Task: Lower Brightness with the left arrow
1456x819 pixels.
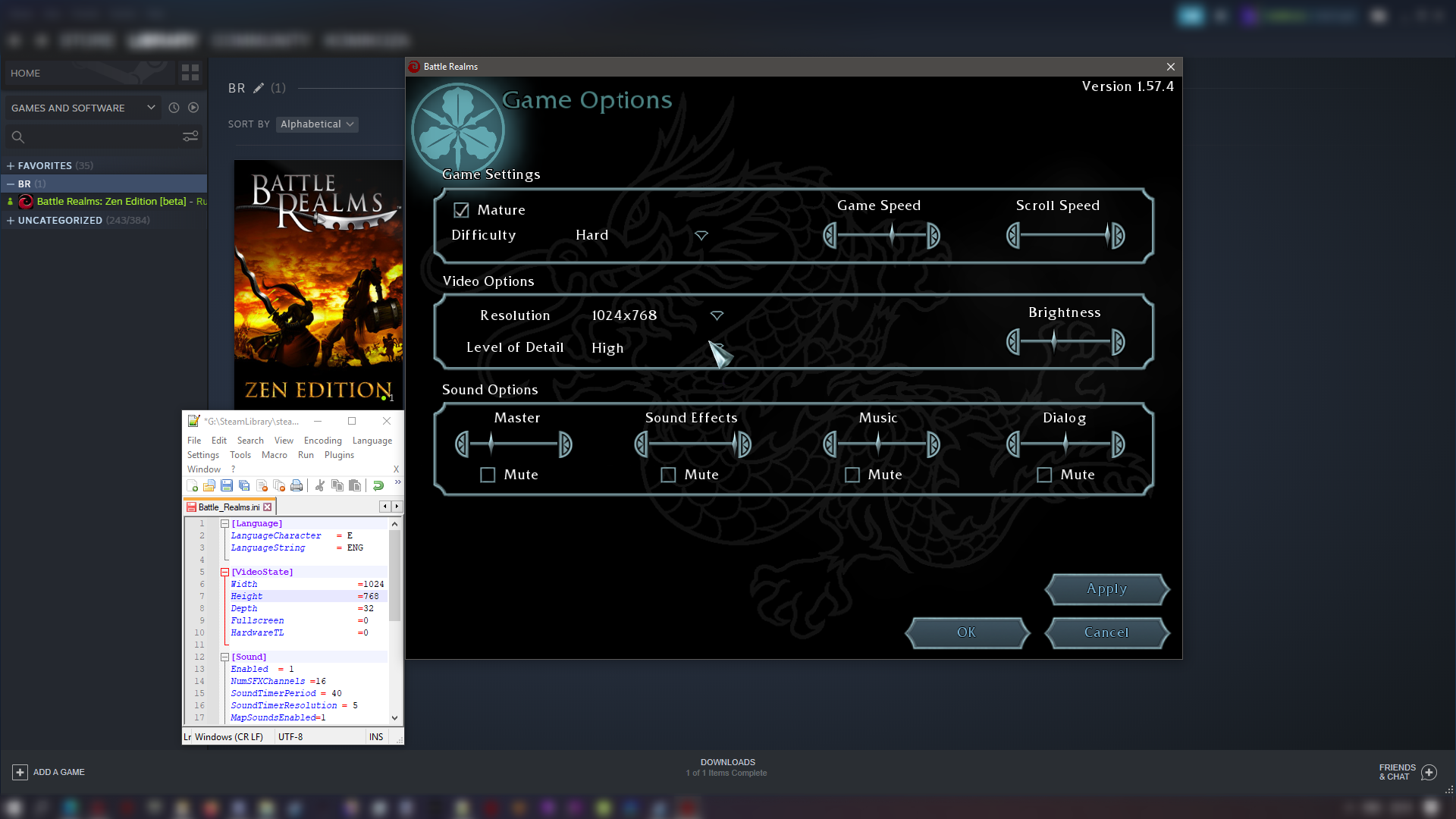Action: pyautogui.click(x=1013, y=342)
